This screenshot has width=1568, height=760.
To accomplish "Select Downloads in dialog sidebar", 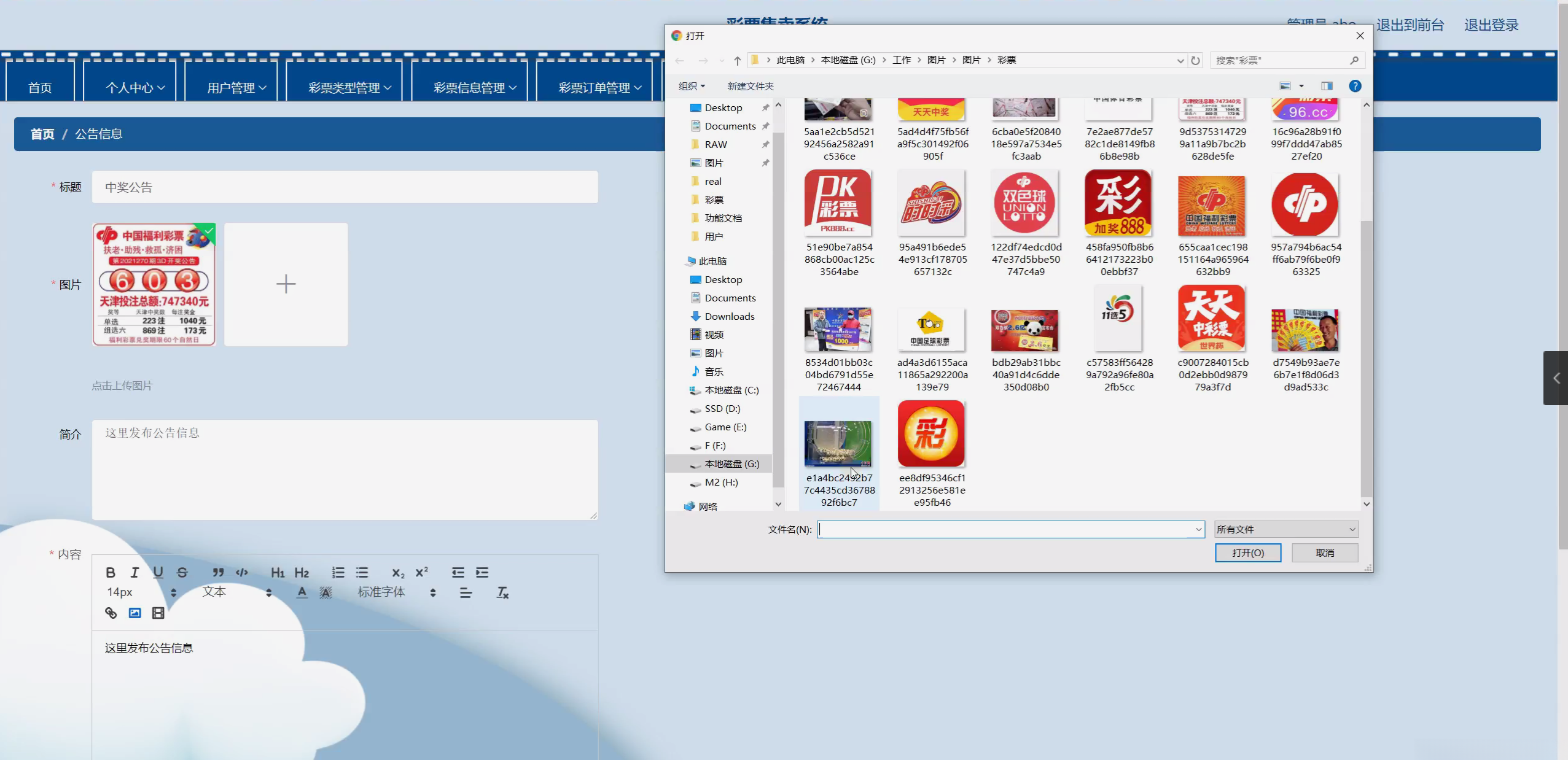I will 730,316.
